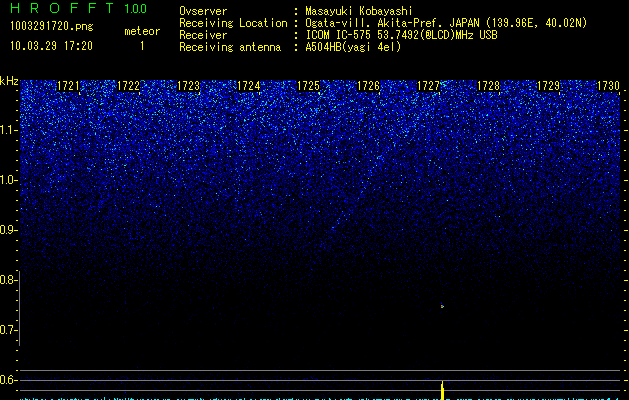Viewport: 629px width, 400px height.
Task: Click the 'Receiving Location' label
Action: tap(233, 23)
